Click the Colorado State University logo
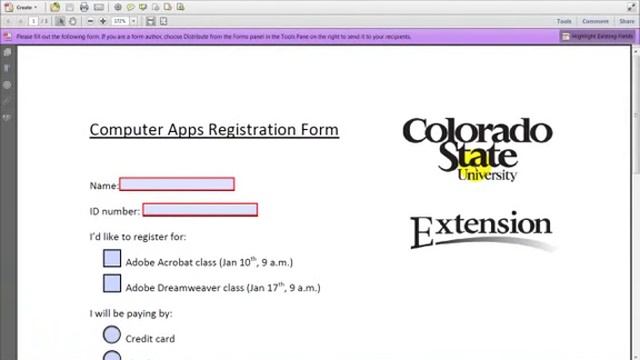The width and height of the screenshot is (640, 360). [x=478, y=149]
